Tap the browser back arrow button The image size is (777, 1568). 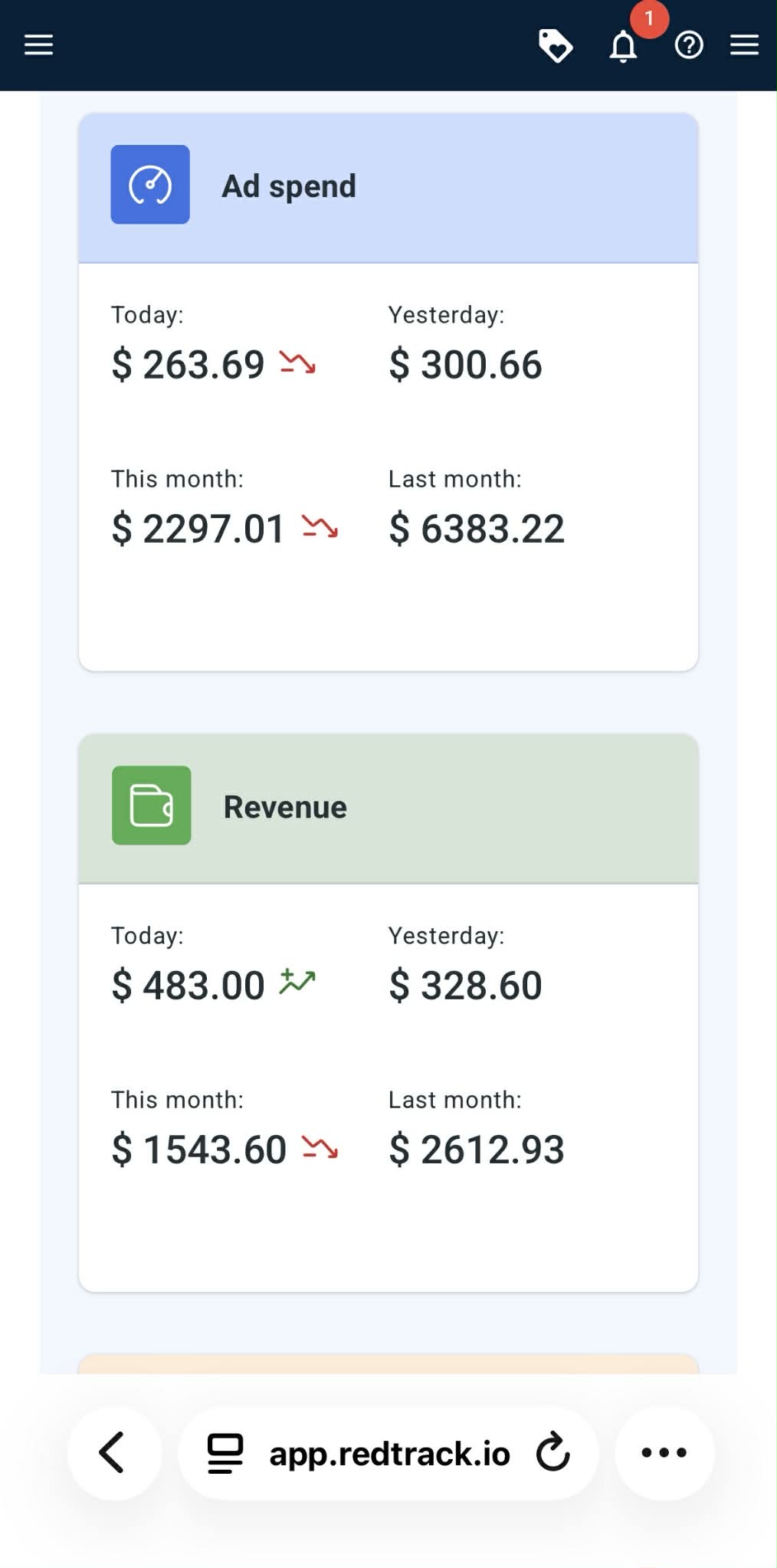pos(113,1452)
